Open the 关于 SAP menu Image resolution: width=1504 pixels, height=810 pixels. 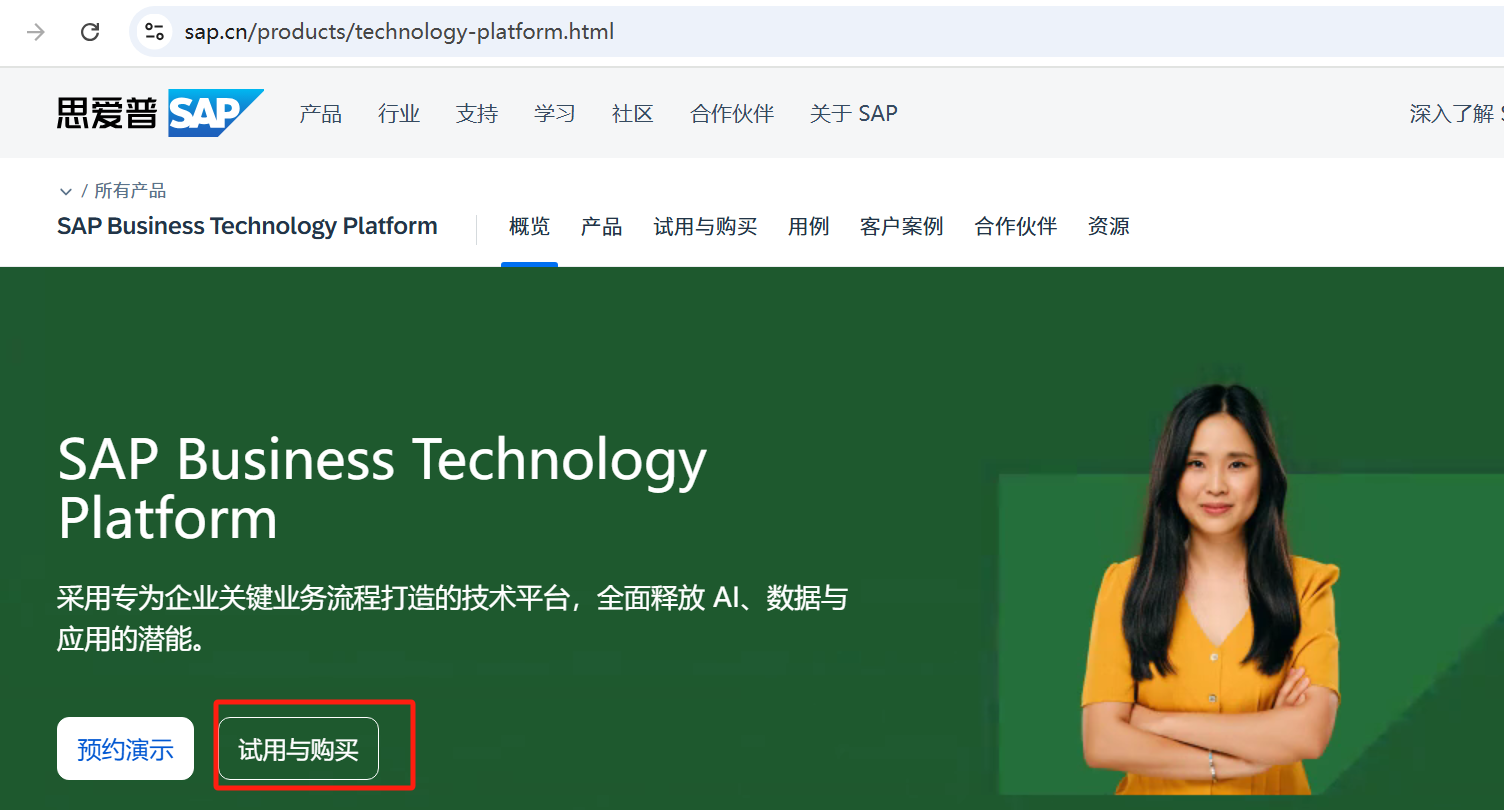point(854,114)
